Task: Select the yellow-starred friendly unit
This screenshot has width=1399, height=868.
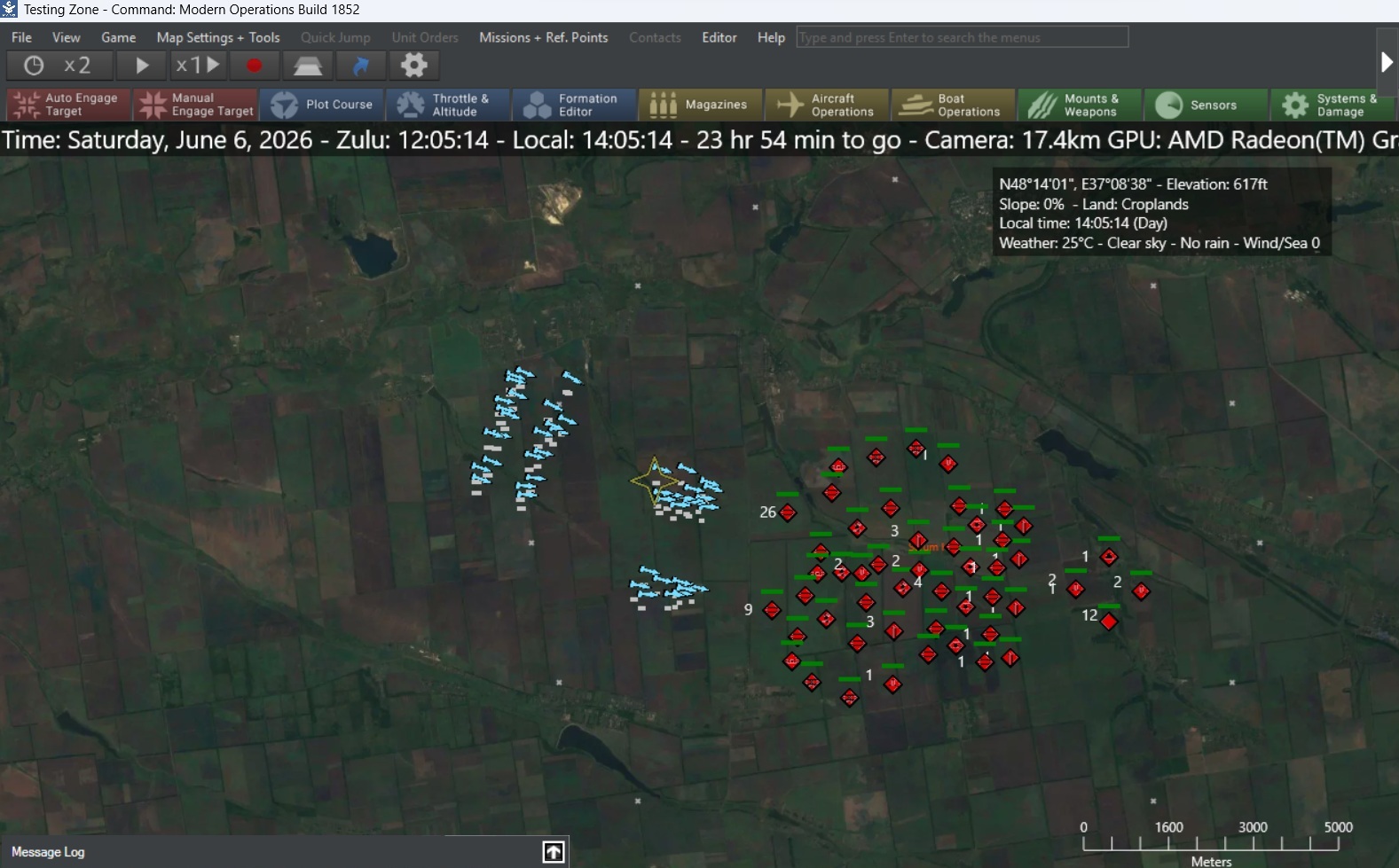Action: pos(655,481)
